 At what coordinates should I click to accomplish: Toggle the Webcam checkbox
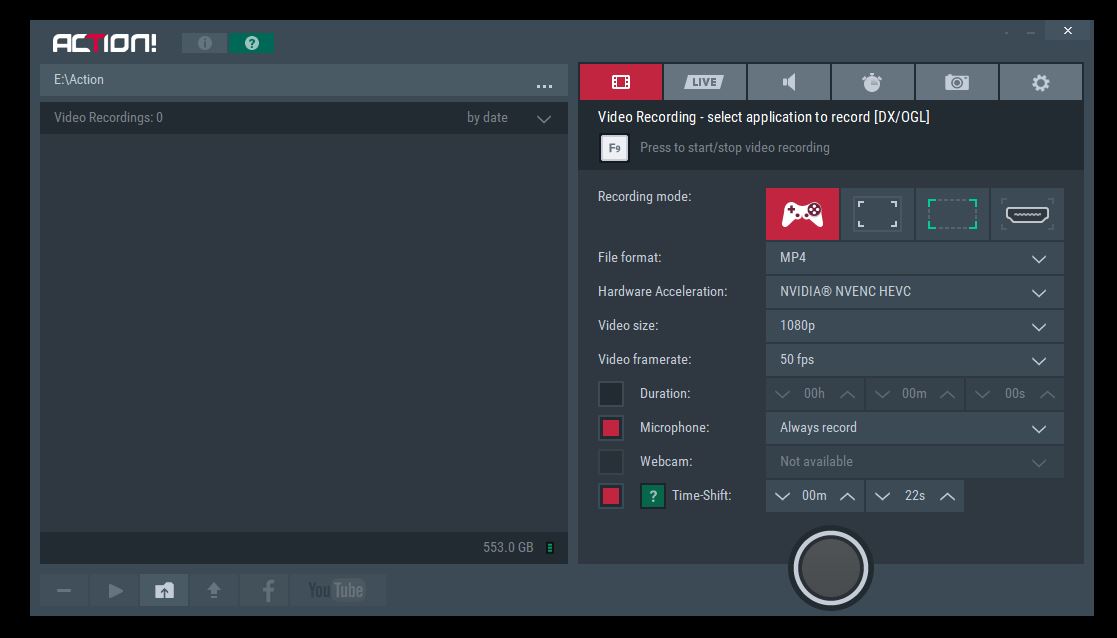pyautogui.click(x=611, y=462)
